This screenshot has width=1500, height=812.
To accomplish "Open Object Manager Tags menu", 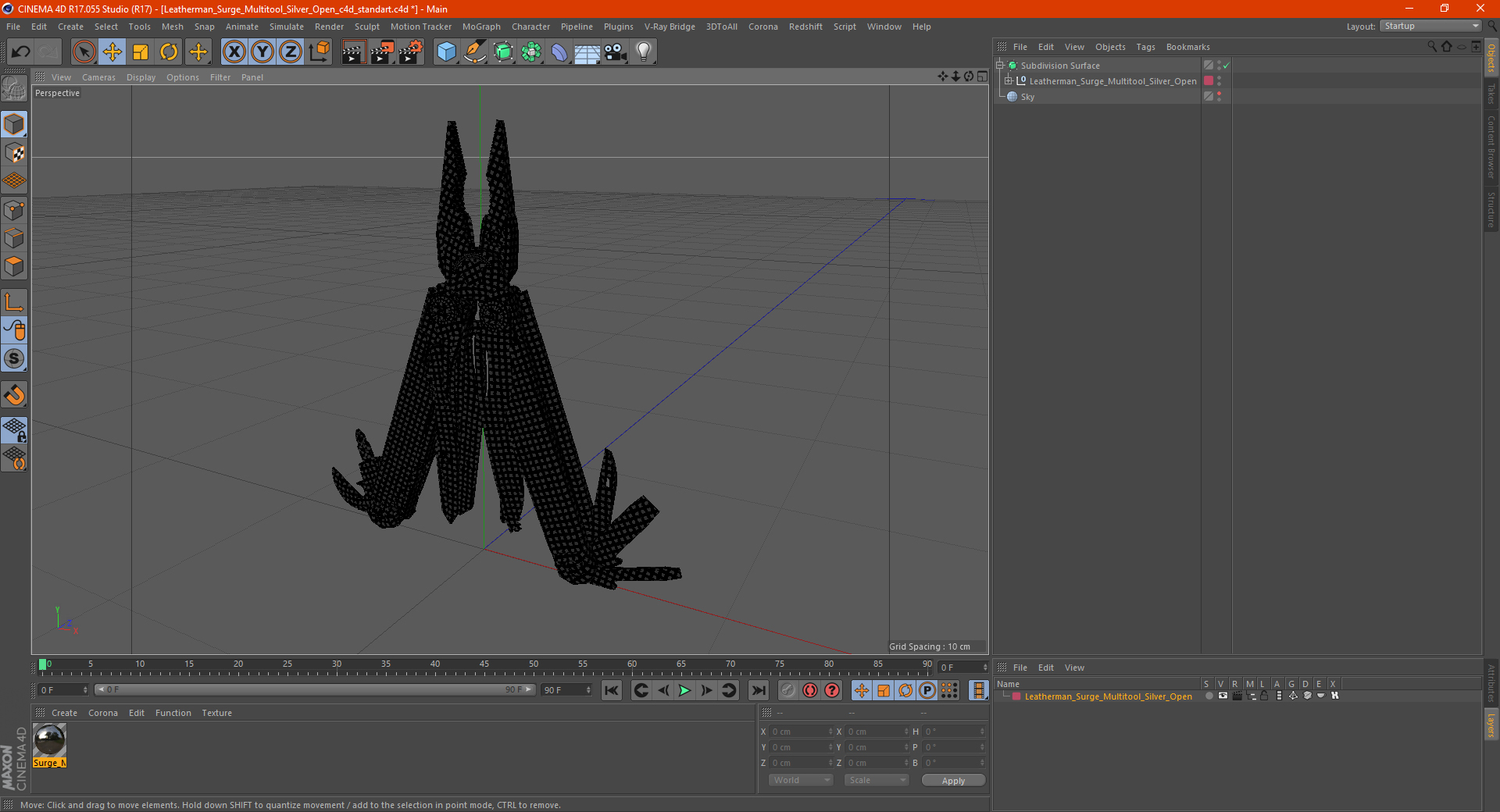I will [1145, 47].
